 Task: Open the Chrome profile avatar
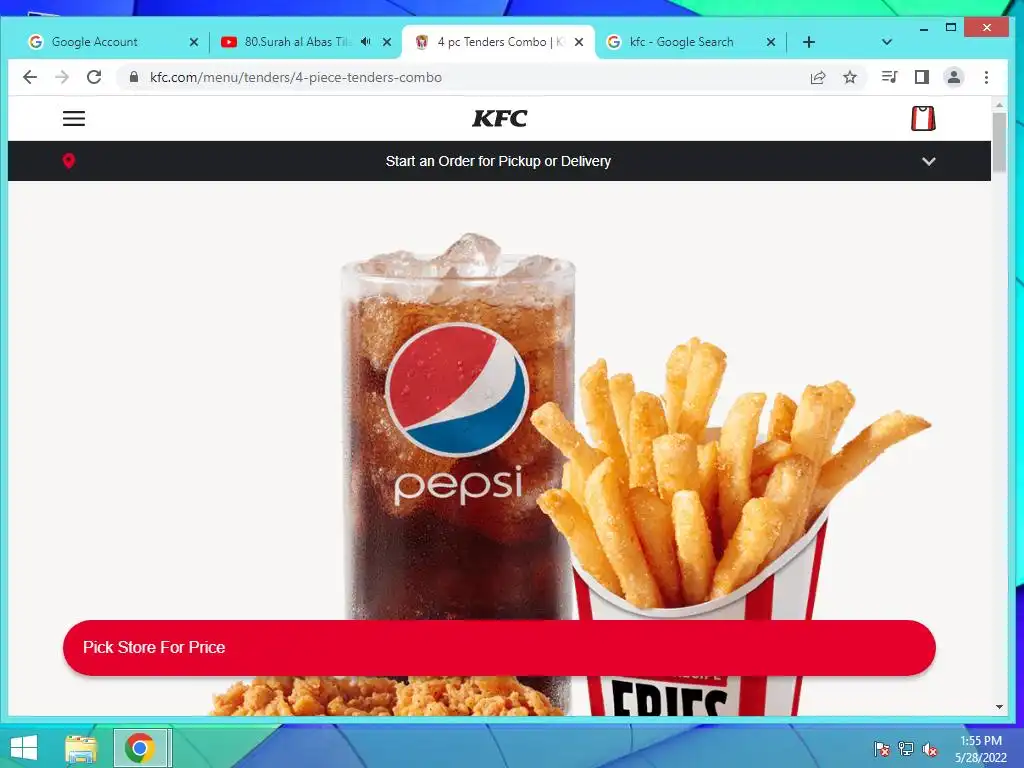tap(953, 77)
